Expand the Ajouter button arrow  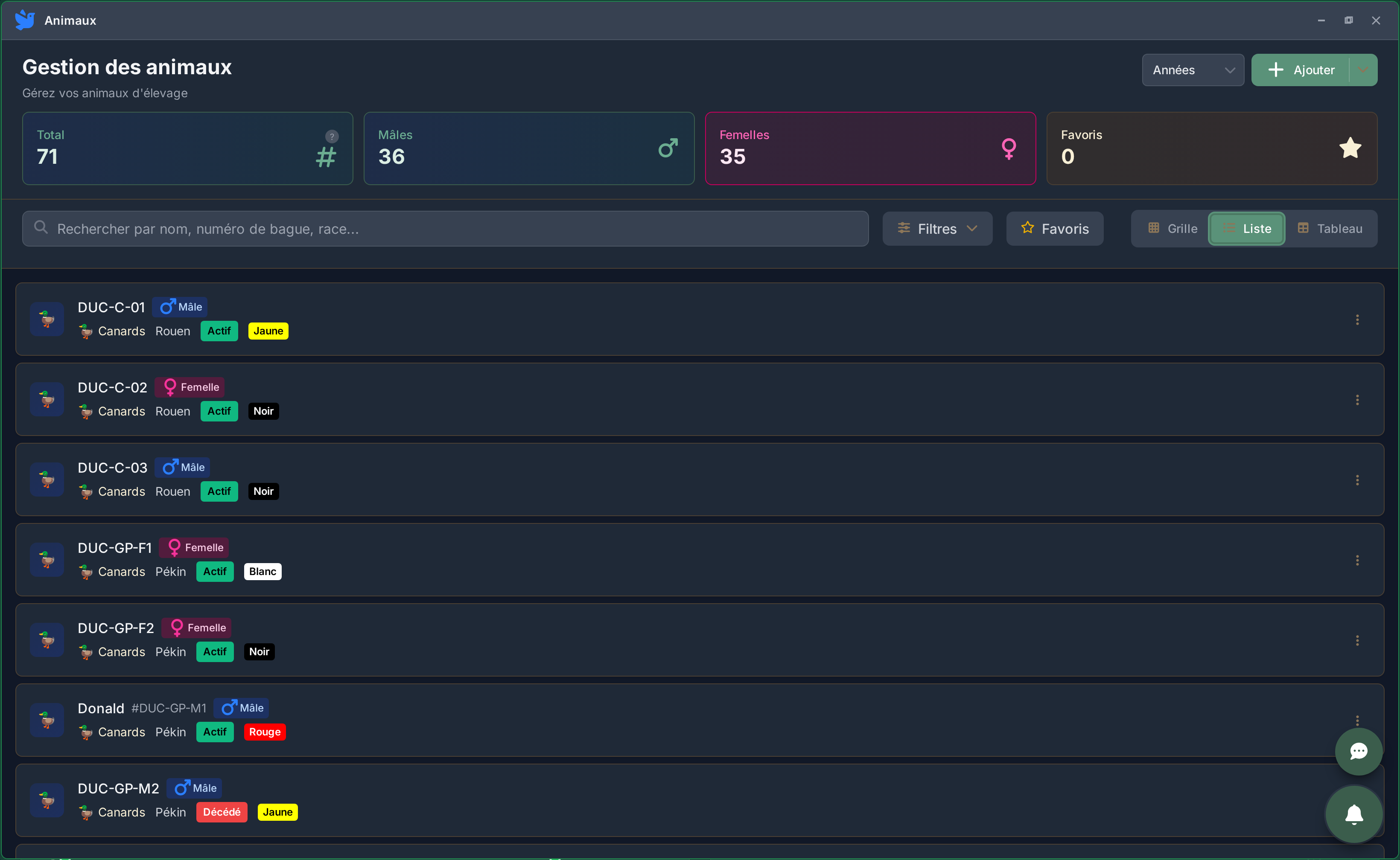pos(1362,70)
